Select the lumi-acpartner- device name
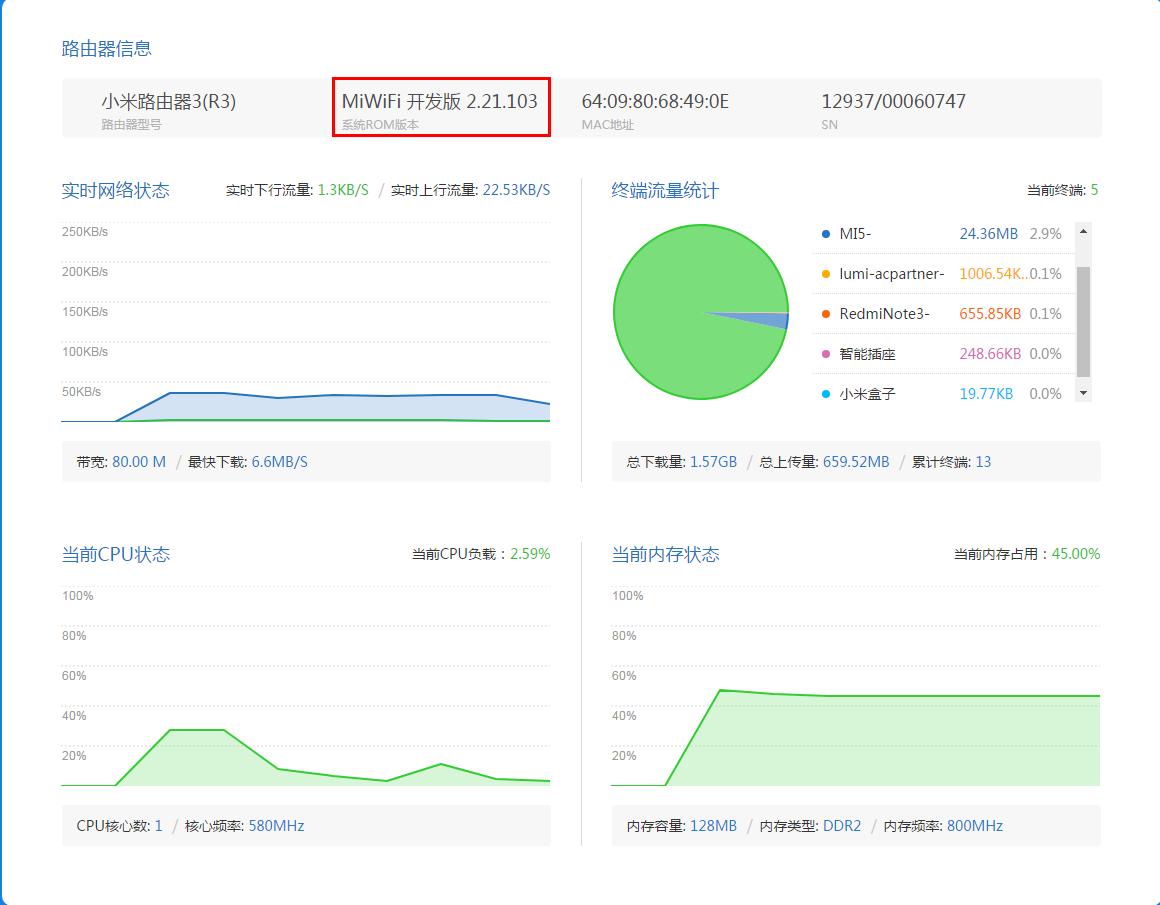 (x=891, y=274)
